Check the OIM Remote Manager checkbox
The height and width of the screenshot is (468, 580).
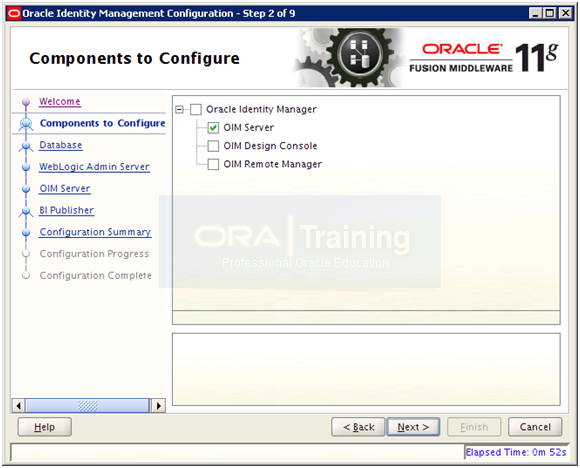[x=213, y=164]
